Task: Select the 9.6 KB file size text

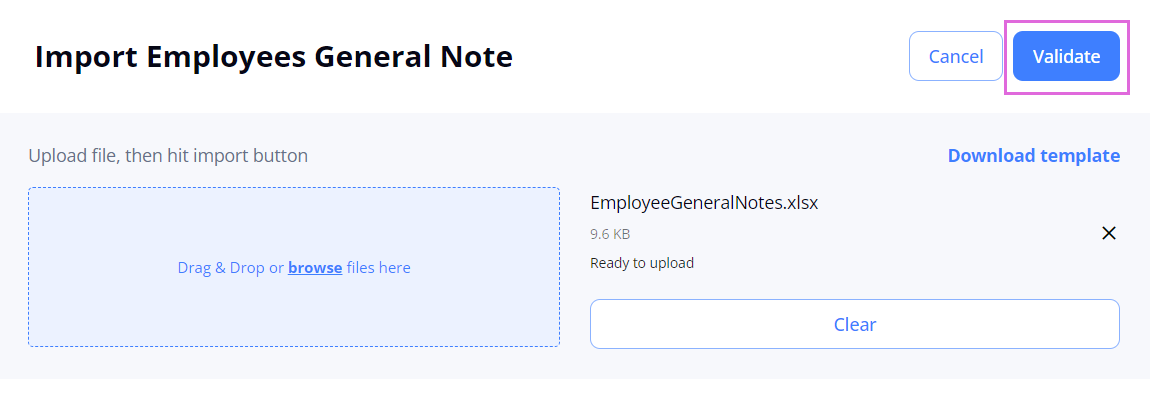Action: (610, 235)
